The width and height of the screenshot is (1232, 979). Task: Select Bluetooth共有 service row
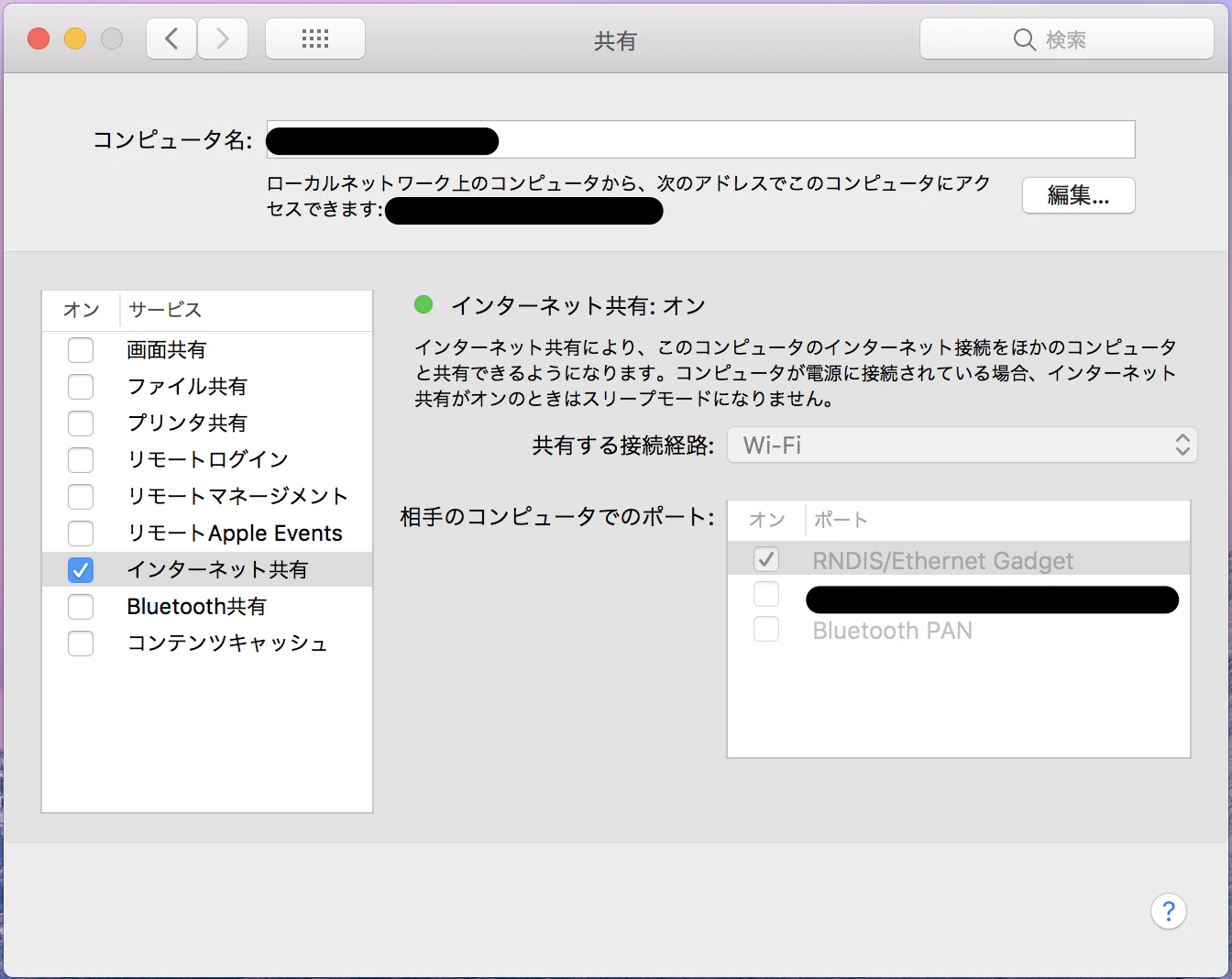[x=207, y=606]
